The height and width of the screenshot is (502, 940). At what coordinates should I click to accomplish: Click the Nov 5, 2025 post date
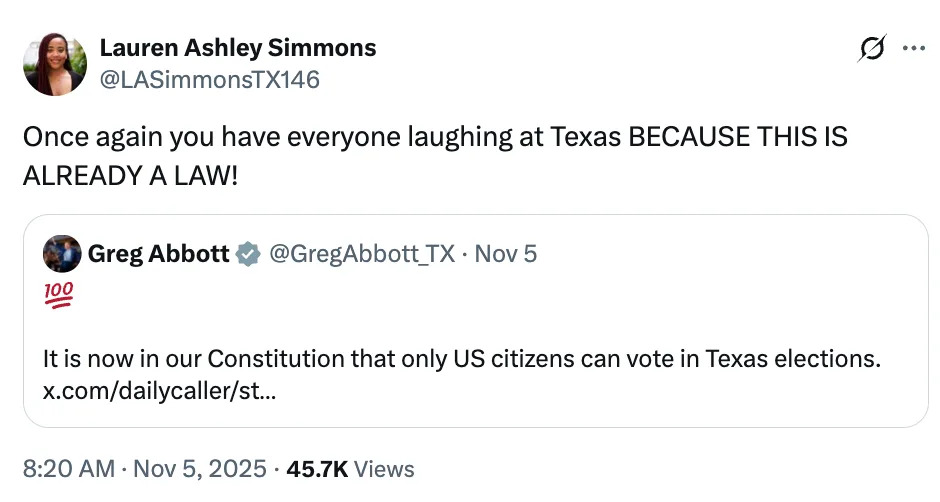201,468
